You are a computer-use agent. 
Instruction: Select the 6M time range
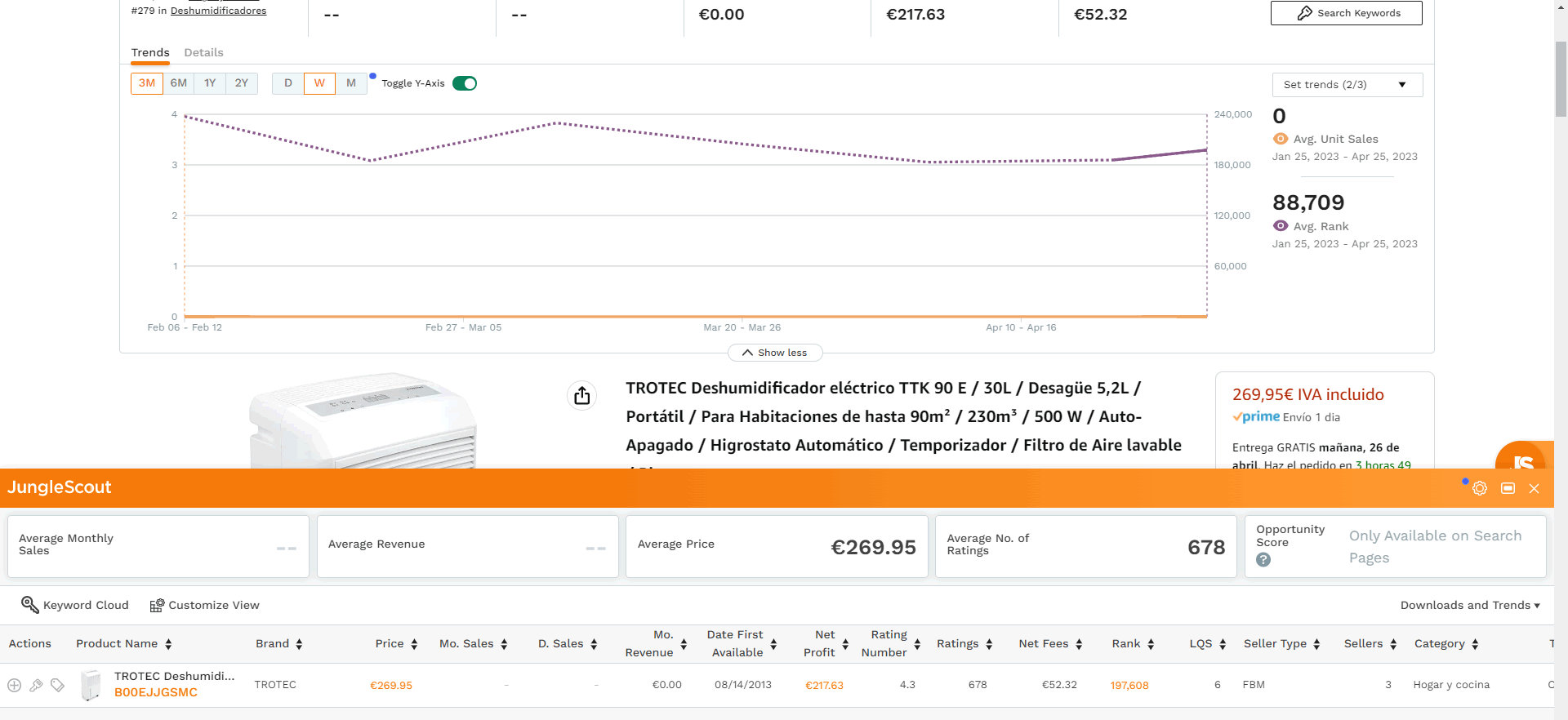pyautogui.click(x=179, y=83)
